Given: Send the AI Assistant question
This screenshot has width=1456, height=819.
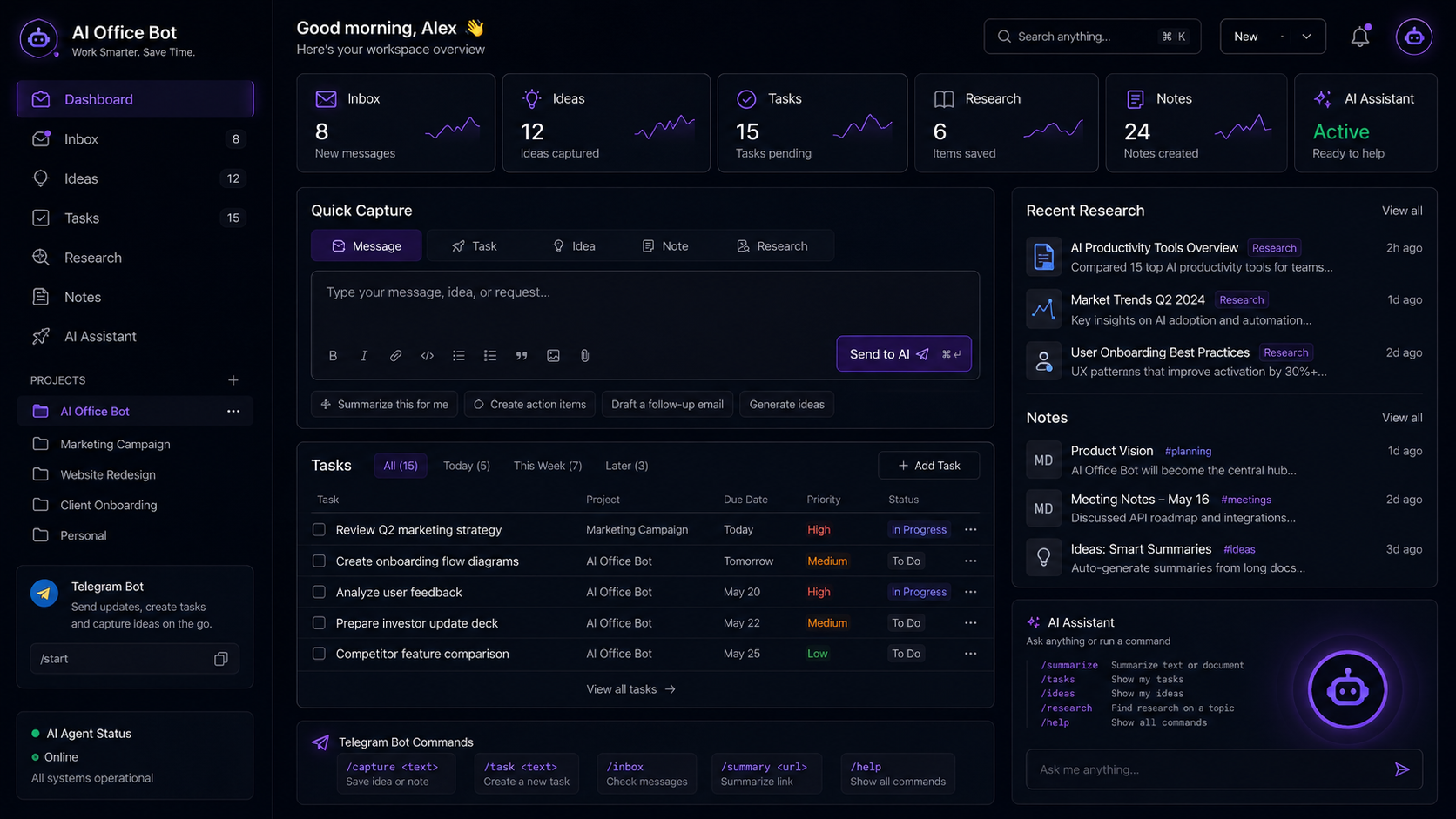Looking at the screenshot, I should click(1402, 769).
